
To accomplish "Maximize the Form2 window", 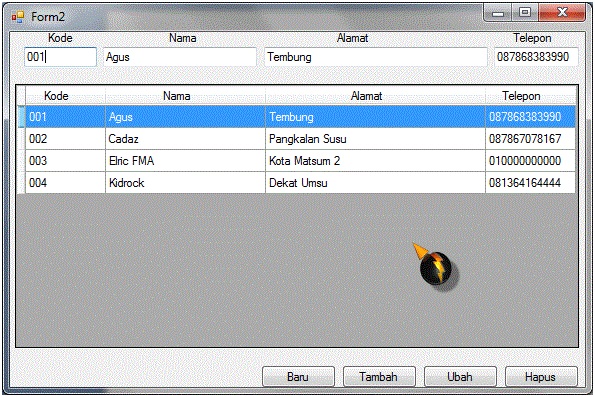I will pyautogui.click(x=525, y=13).
